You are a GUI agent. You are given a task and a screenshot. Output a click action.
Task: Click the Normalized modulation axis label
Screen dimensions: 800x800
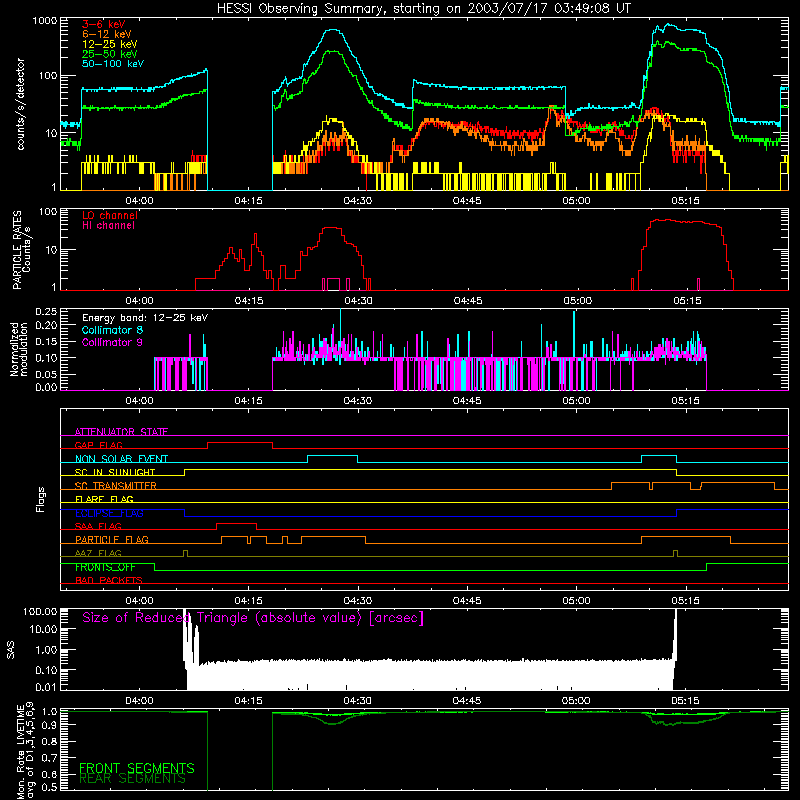[x=19, y=349]
